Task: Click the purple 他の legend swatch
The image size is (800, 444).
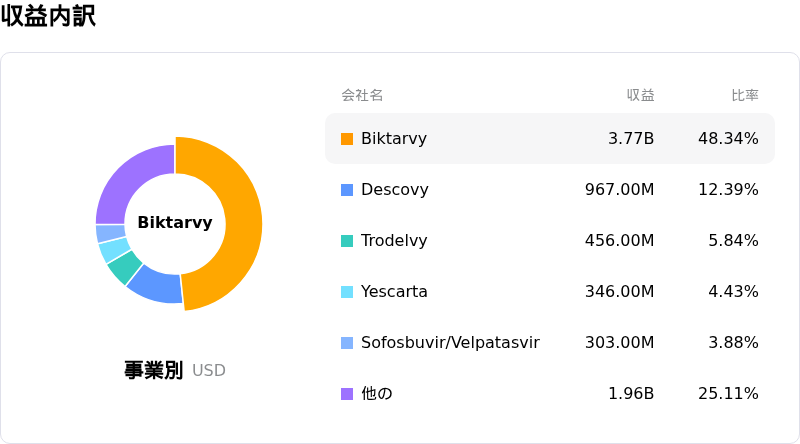Action: coord(347,394)
